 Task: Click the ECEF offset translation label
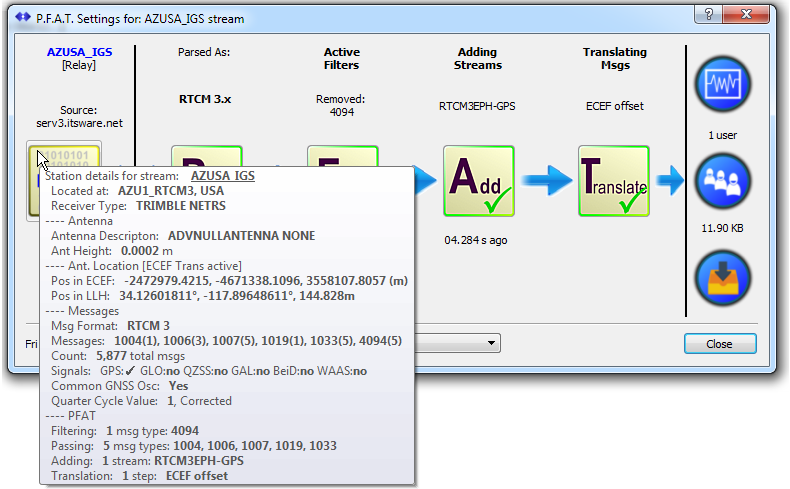(614, 105)
